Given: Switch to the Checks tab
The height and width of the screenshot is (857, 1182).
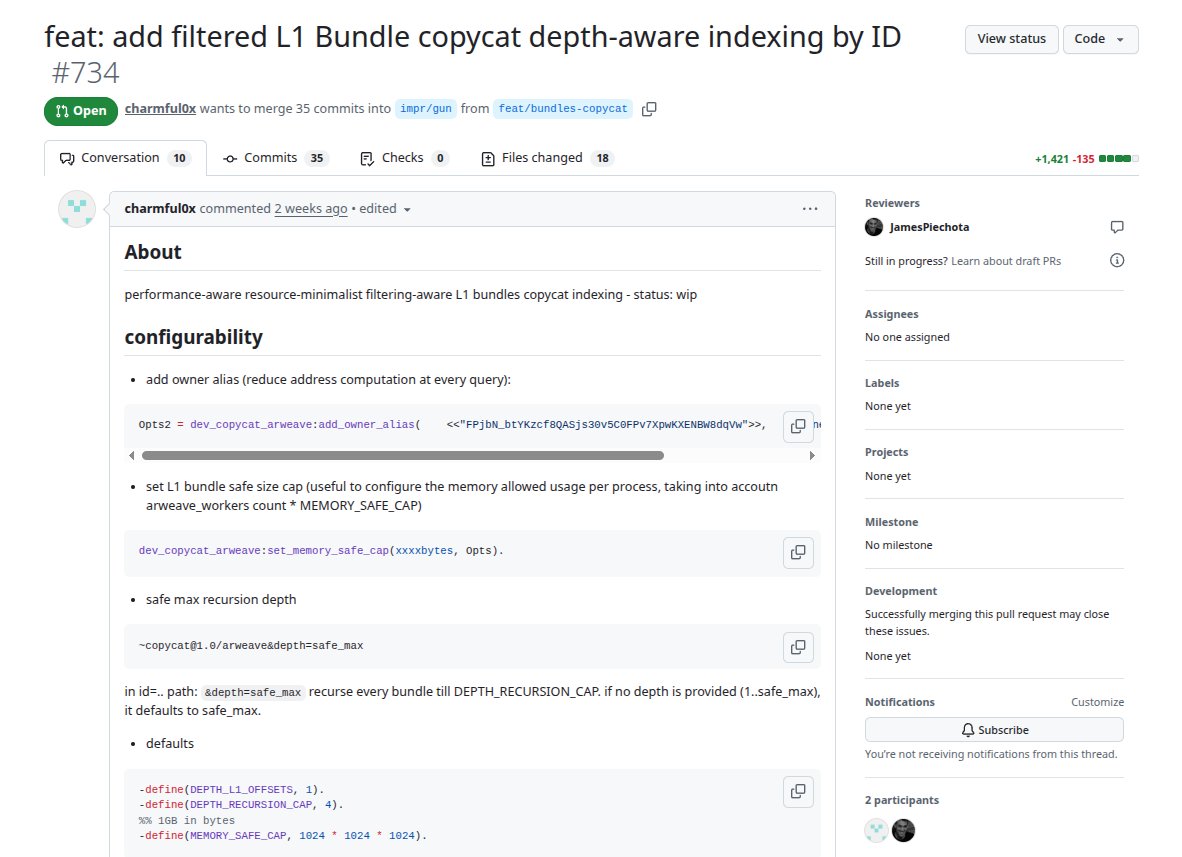Looking at the screenshot, I should click(404, 158).
